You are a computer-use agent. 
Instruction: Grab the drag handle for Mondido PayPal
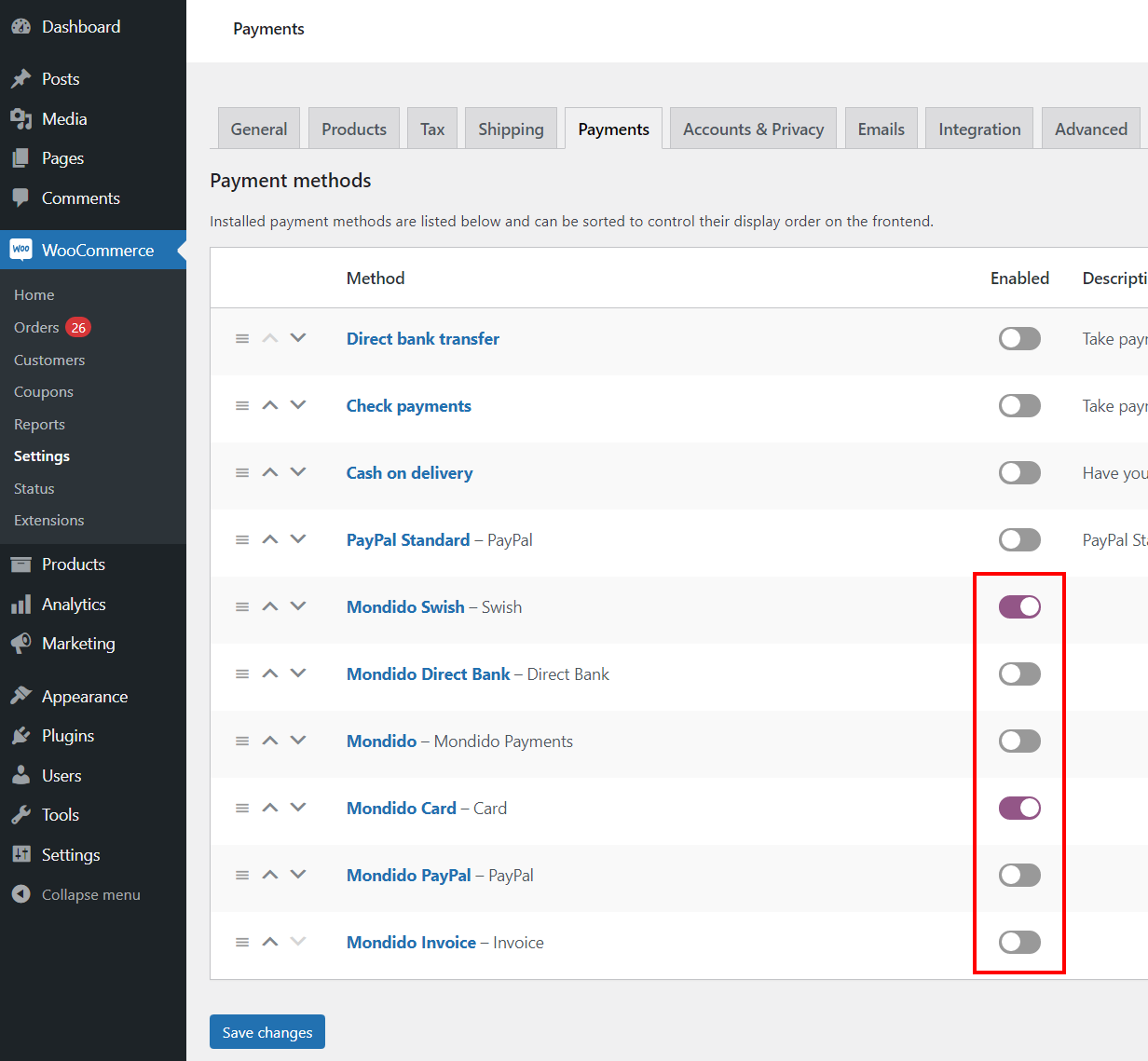pyautogui.click(x=242, y=876)
